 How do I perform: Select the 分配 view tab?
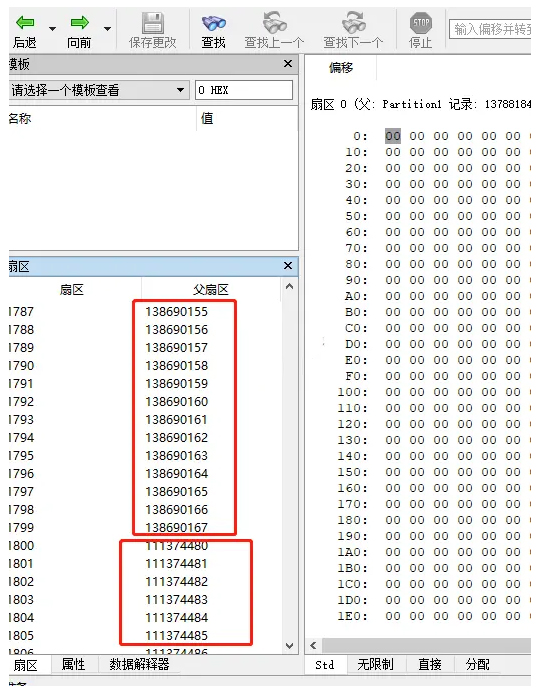(x=478, y=665)
